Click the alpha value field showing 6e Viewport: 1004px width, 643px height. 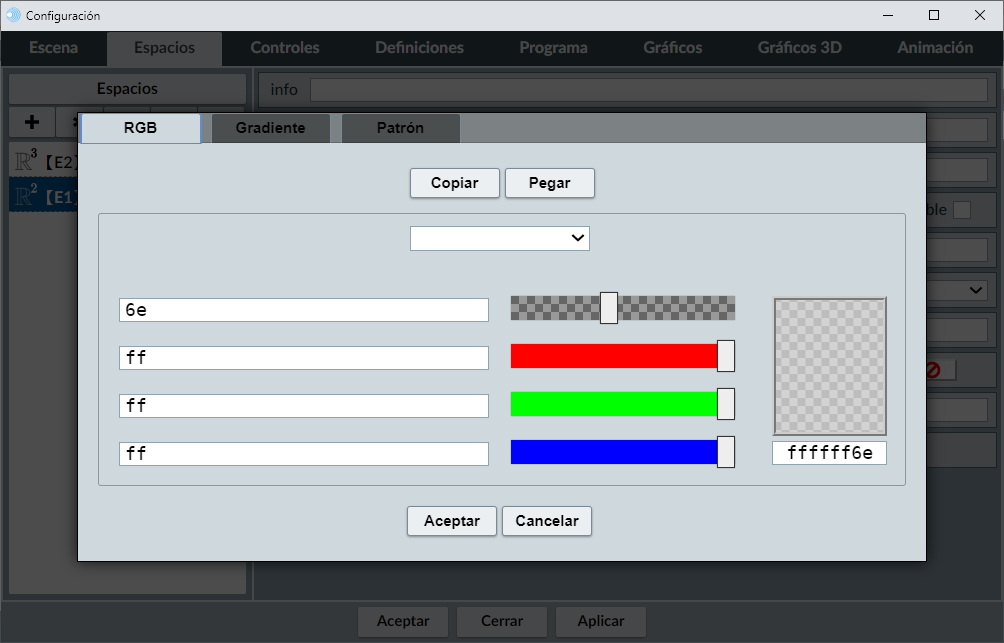[303, 310]
